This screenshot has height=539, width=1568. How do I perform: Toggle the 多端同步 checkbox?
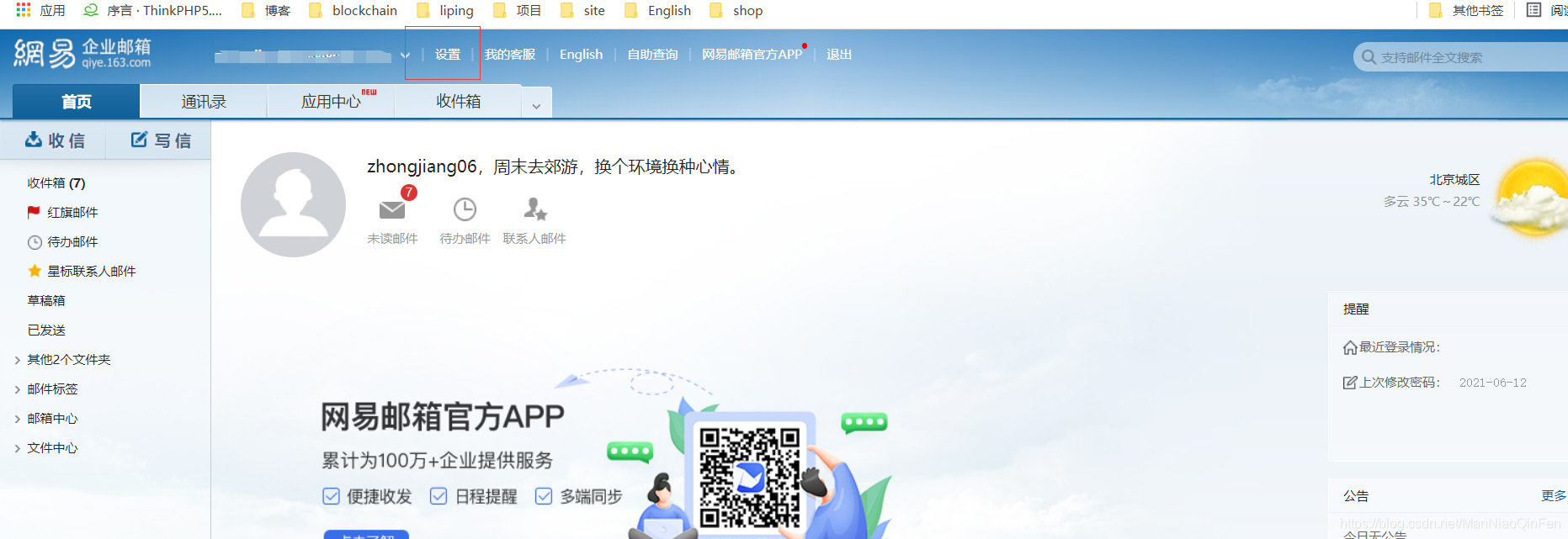click(544, 496)
